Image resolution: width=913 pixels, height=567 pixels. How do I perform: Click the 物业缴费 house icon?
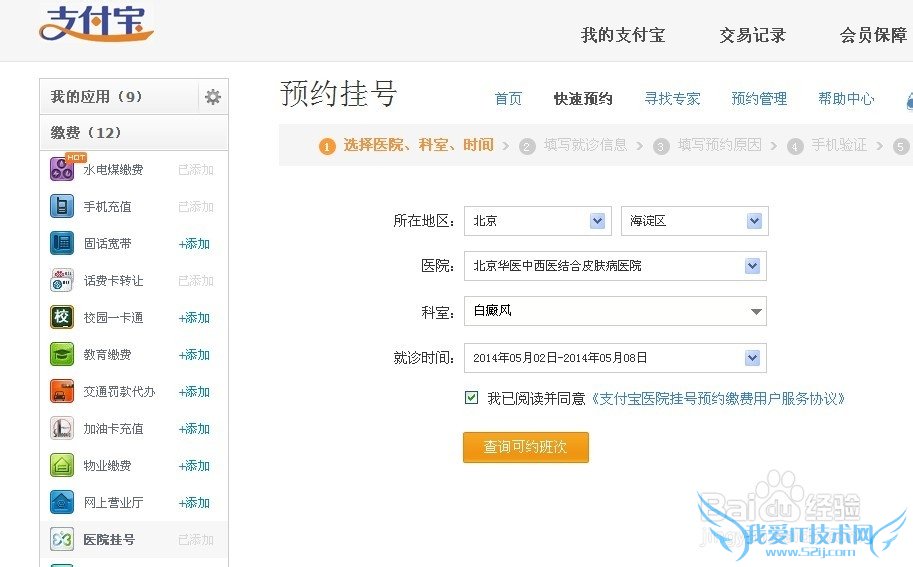[62, 465]
